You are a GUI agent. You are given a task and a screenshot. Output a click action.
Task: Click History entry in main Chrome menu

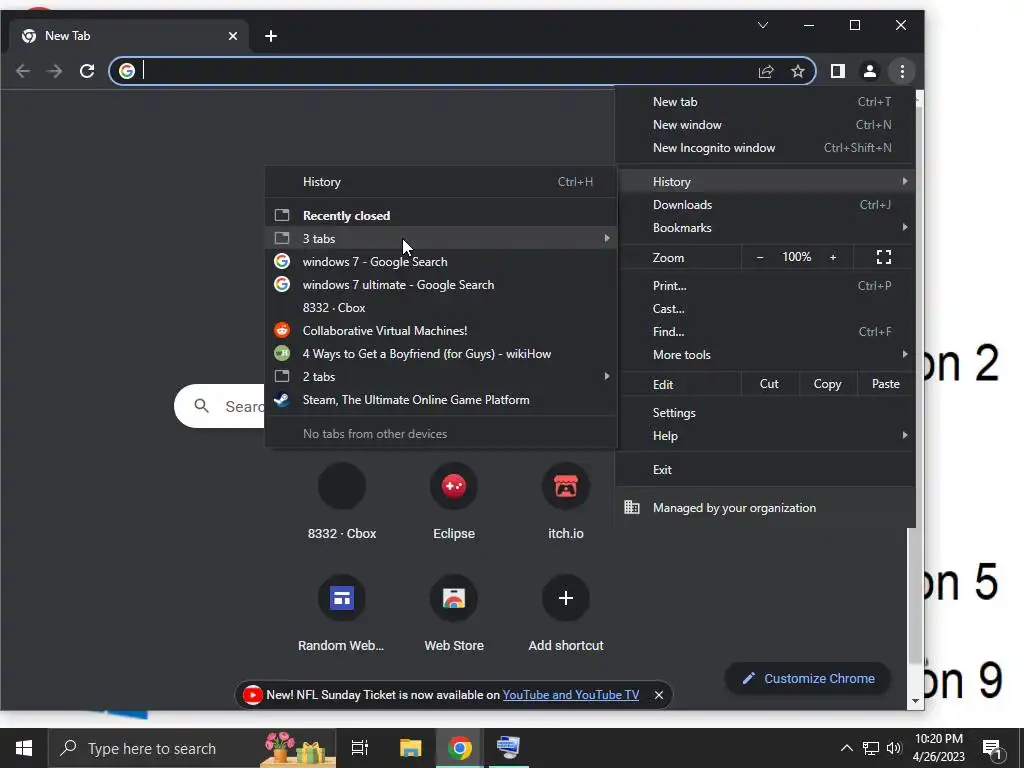[765, 182]
